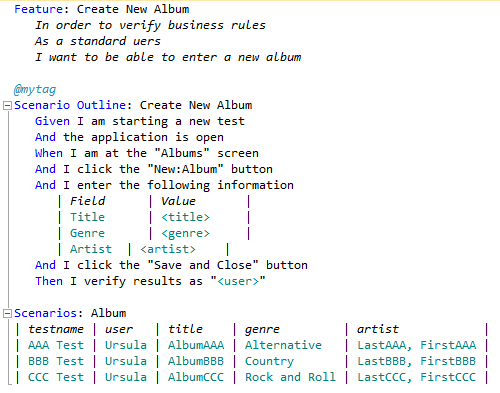The image size is (500, 393).
Task: Click the 'LastCCC, FirstCCC' cell
Action: 416,377
